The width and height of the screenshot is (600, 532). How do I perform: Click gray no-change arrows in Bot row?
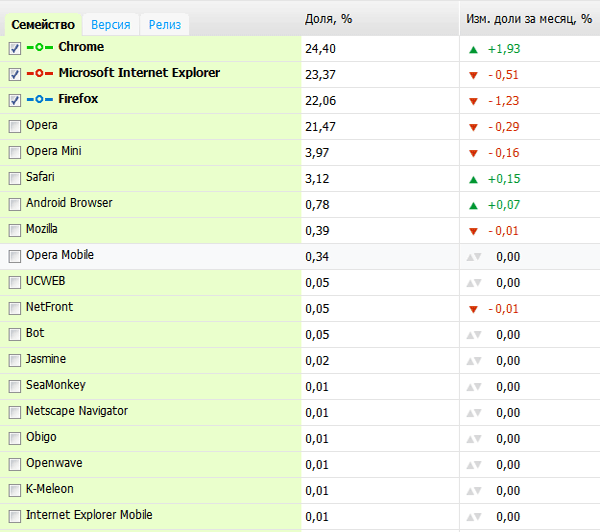(474, 335)
